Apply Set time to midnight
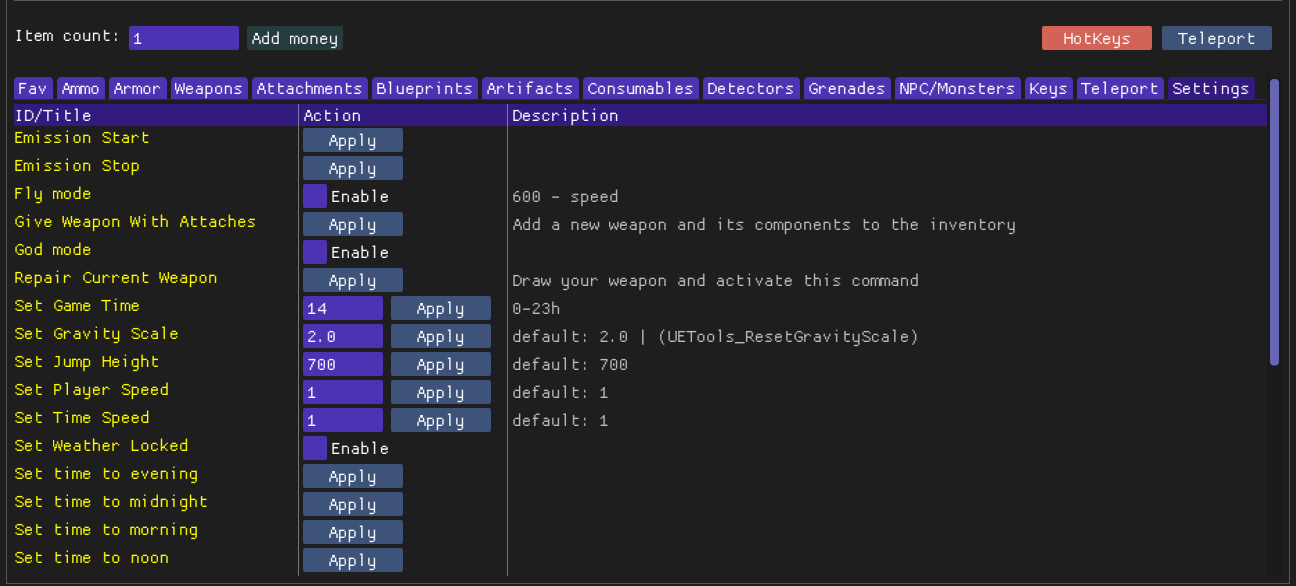This screenshot has height=586, width=1296. [352, 504]
